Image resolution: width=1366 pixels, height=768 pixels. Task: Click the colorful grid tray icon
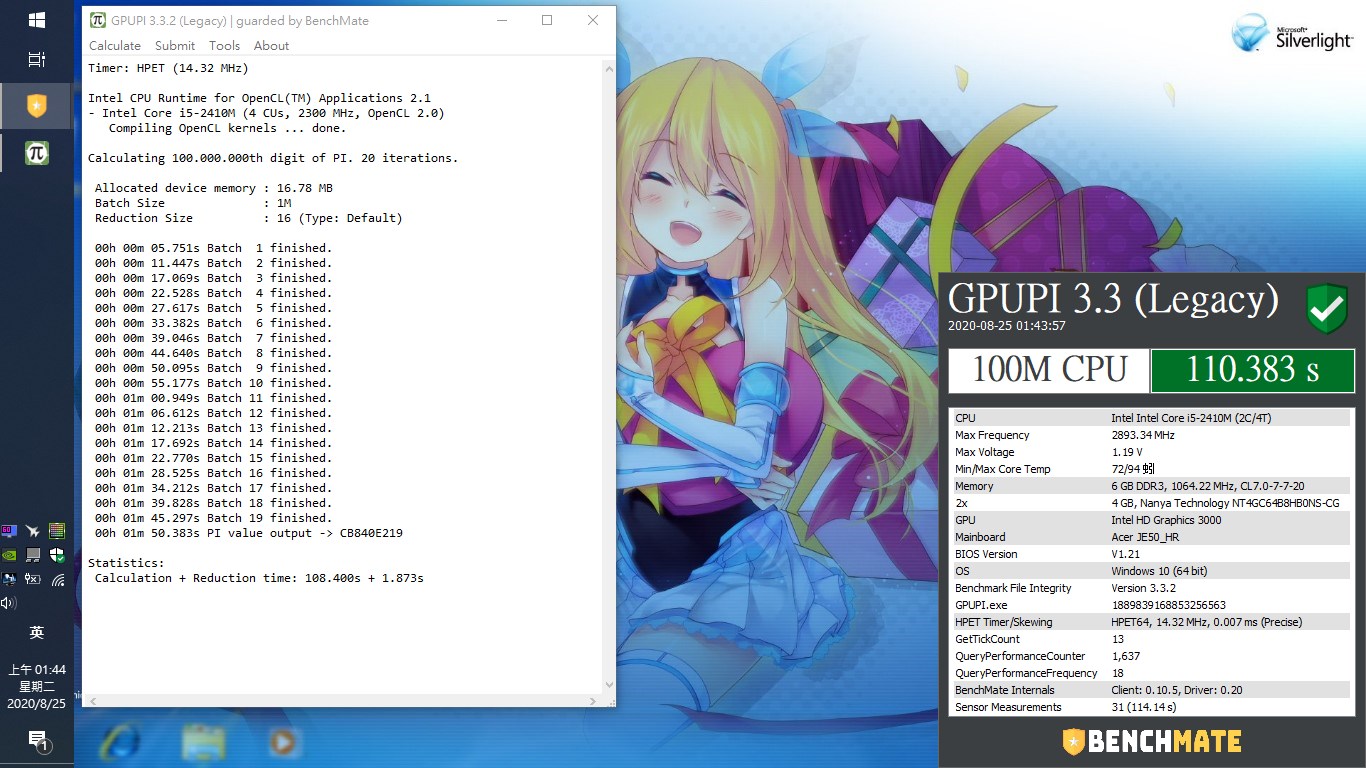click(57, 531)
